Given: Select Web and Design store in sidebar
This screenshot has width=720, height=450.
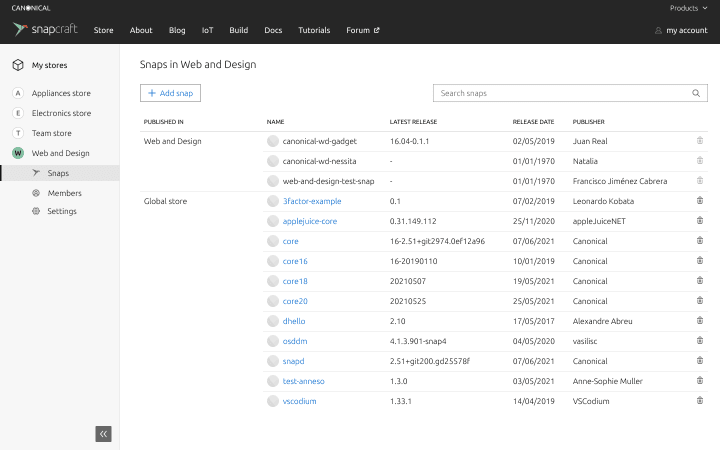Looking at the screenshot, I should [x=60, y=153].
